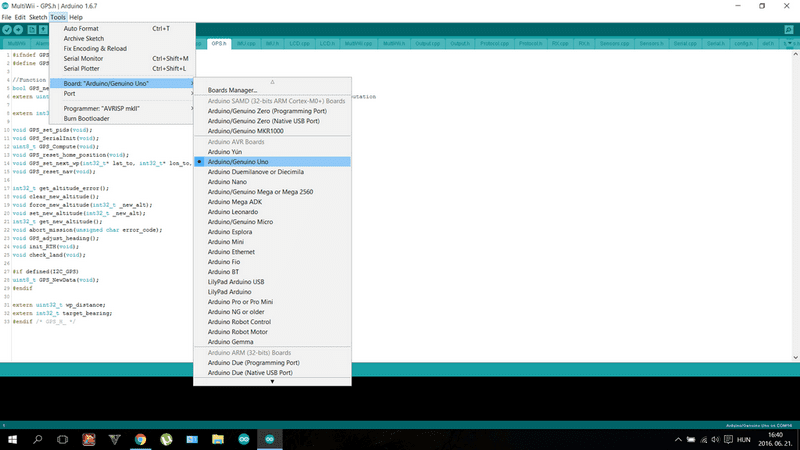Switch to the LCD.cpp tab
This screenshot has width=800, height=450.
(x=299, y=44)
